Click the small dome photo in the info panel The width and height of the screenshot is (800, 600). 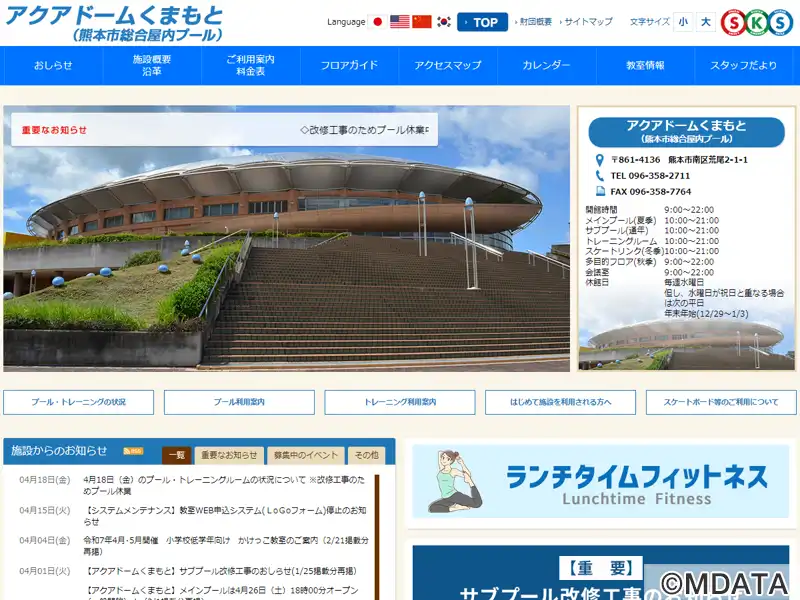pyautogui.click(x=686, y=343)
